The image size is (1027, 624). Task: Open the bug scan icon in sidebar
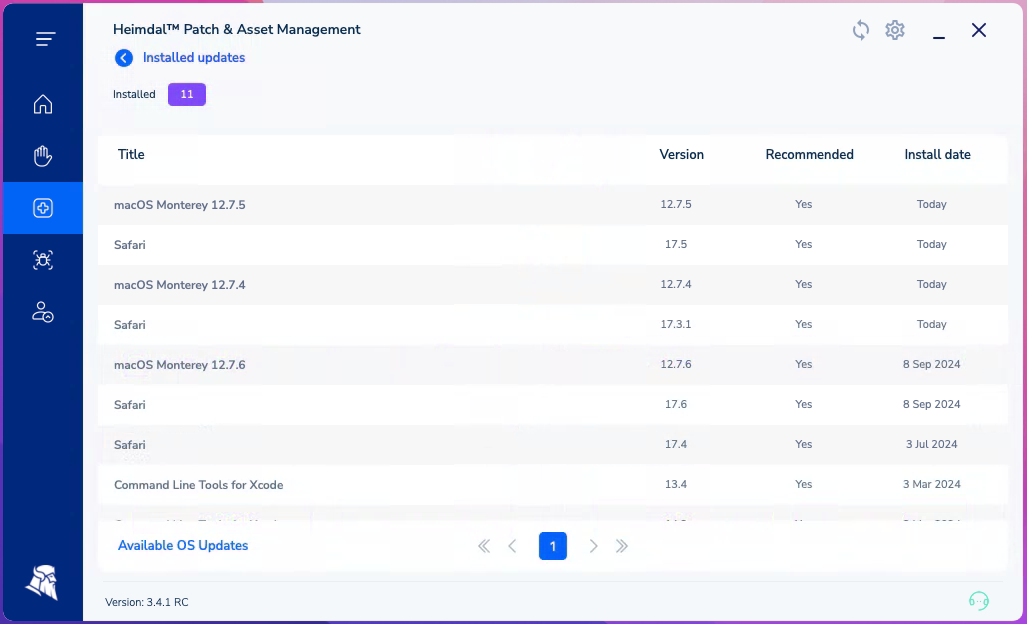coord(43,260)
